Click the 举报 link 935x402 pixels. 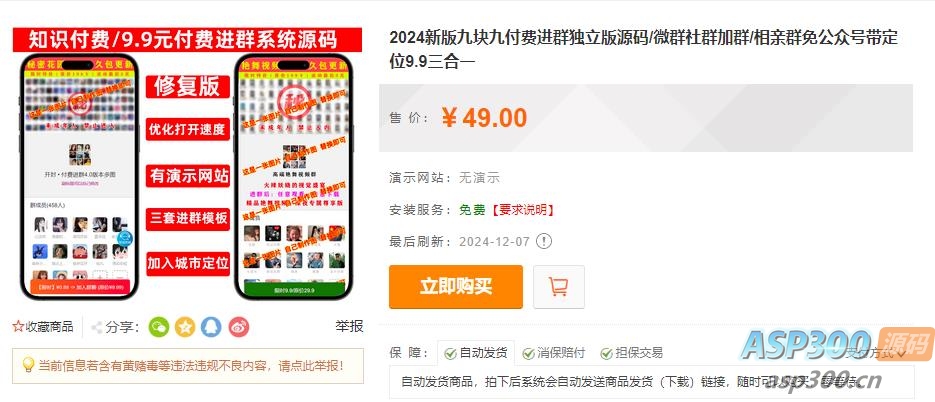[x=349, y=326]
